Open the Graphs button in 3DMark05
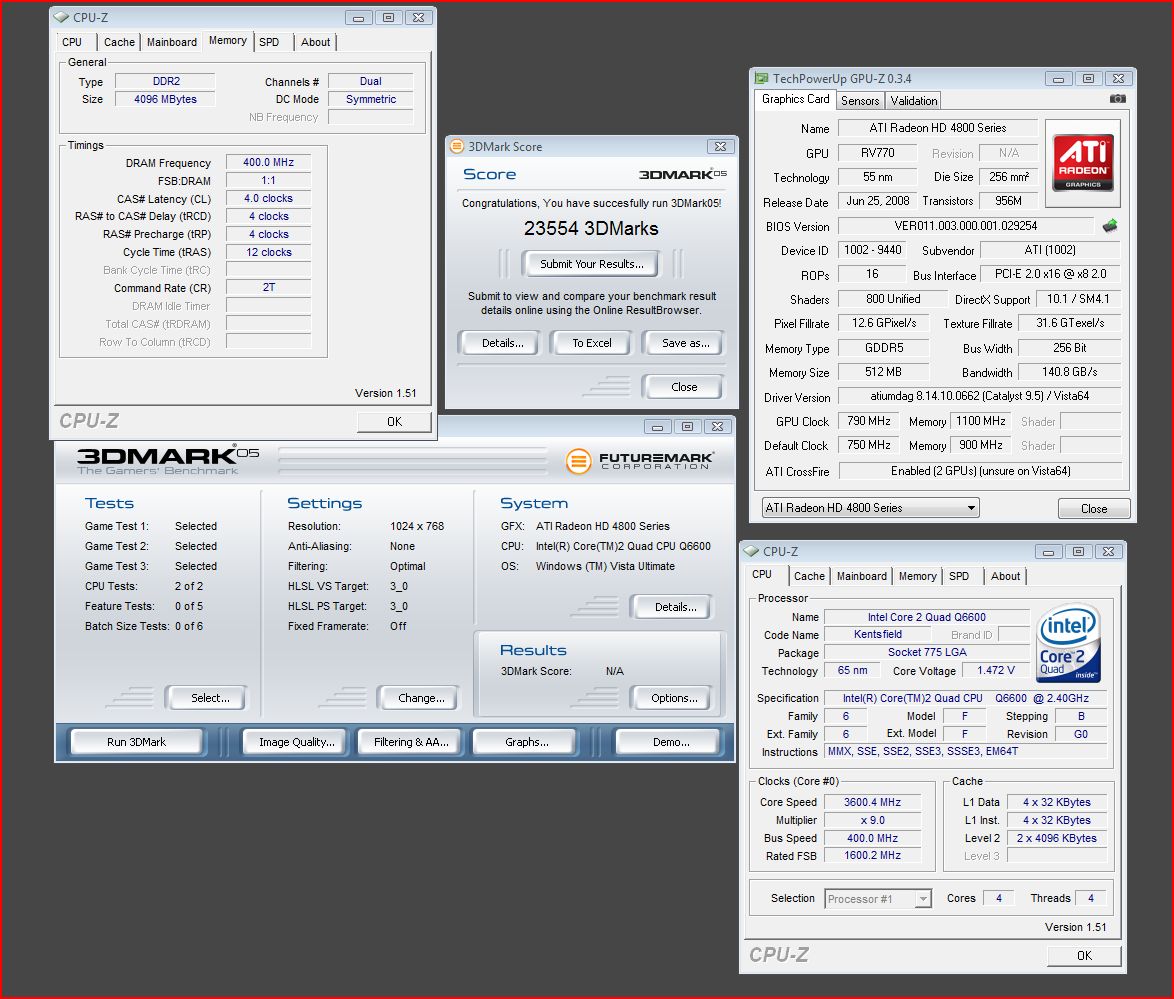 pos(526,742)
